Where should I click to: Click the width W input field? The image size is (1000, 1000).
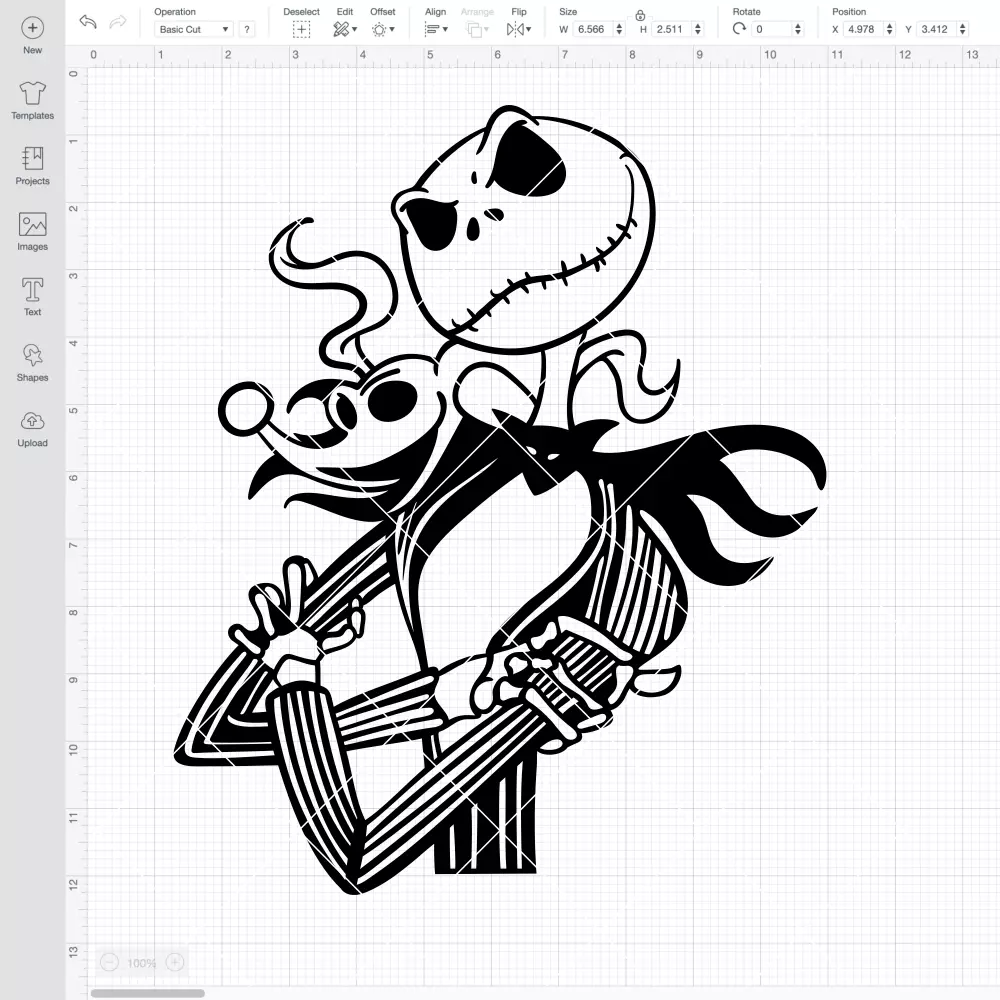[x=592, y=29]
